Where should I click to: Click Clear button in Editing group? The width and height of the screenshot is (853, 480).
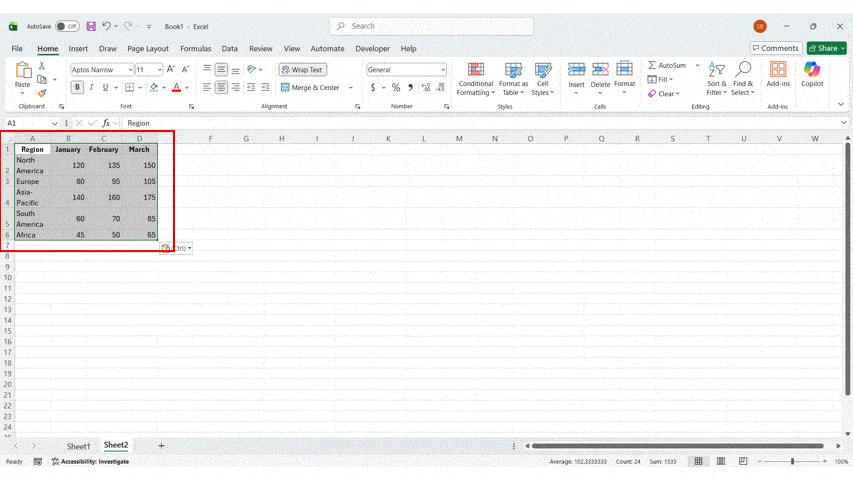click(x=664, y=94)
